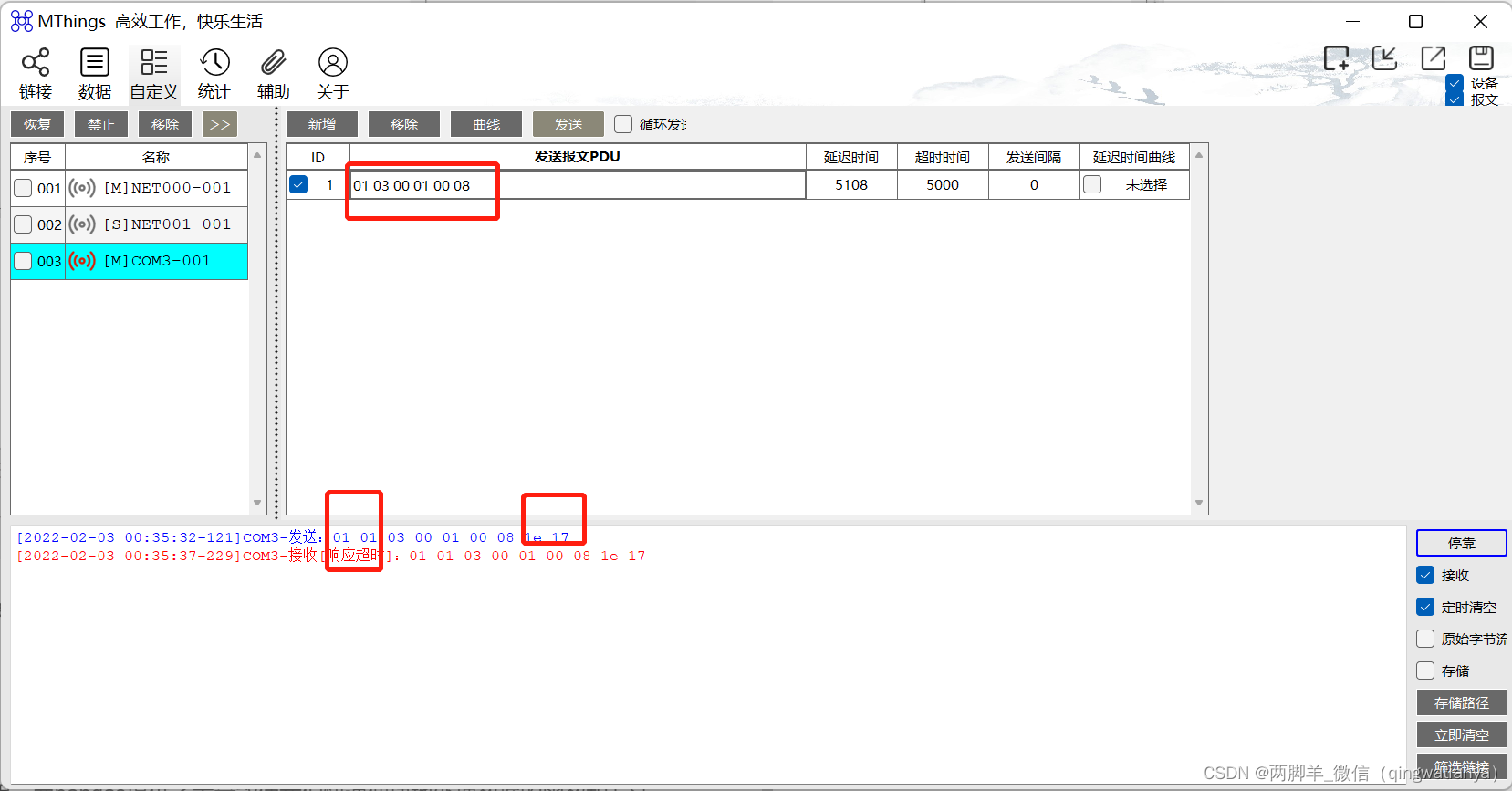Click message table scrollbar up arrow

pos(1199,155)
